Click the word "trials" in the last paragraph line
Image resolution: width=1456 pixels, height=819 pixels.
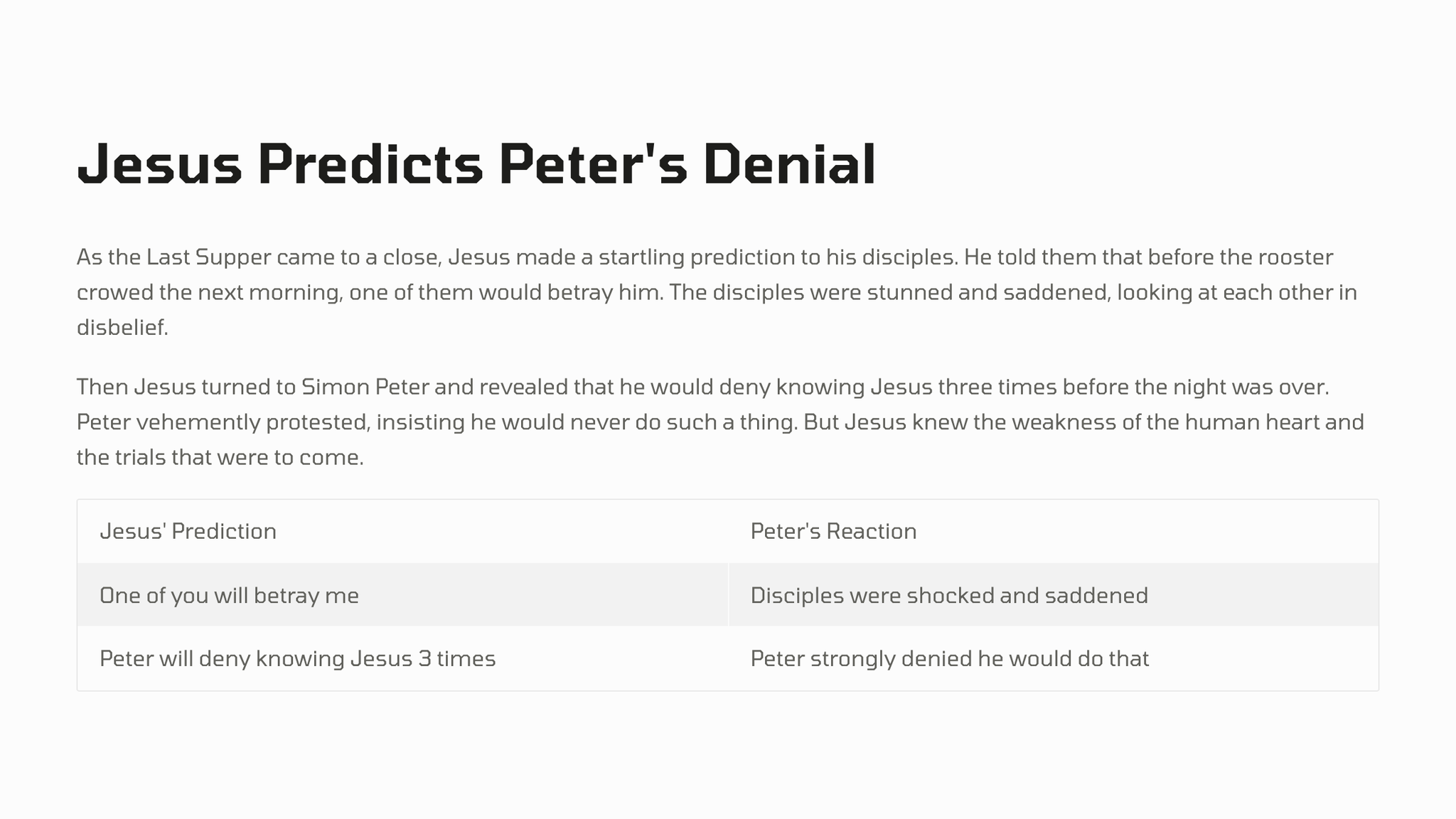tap(140, 457)
